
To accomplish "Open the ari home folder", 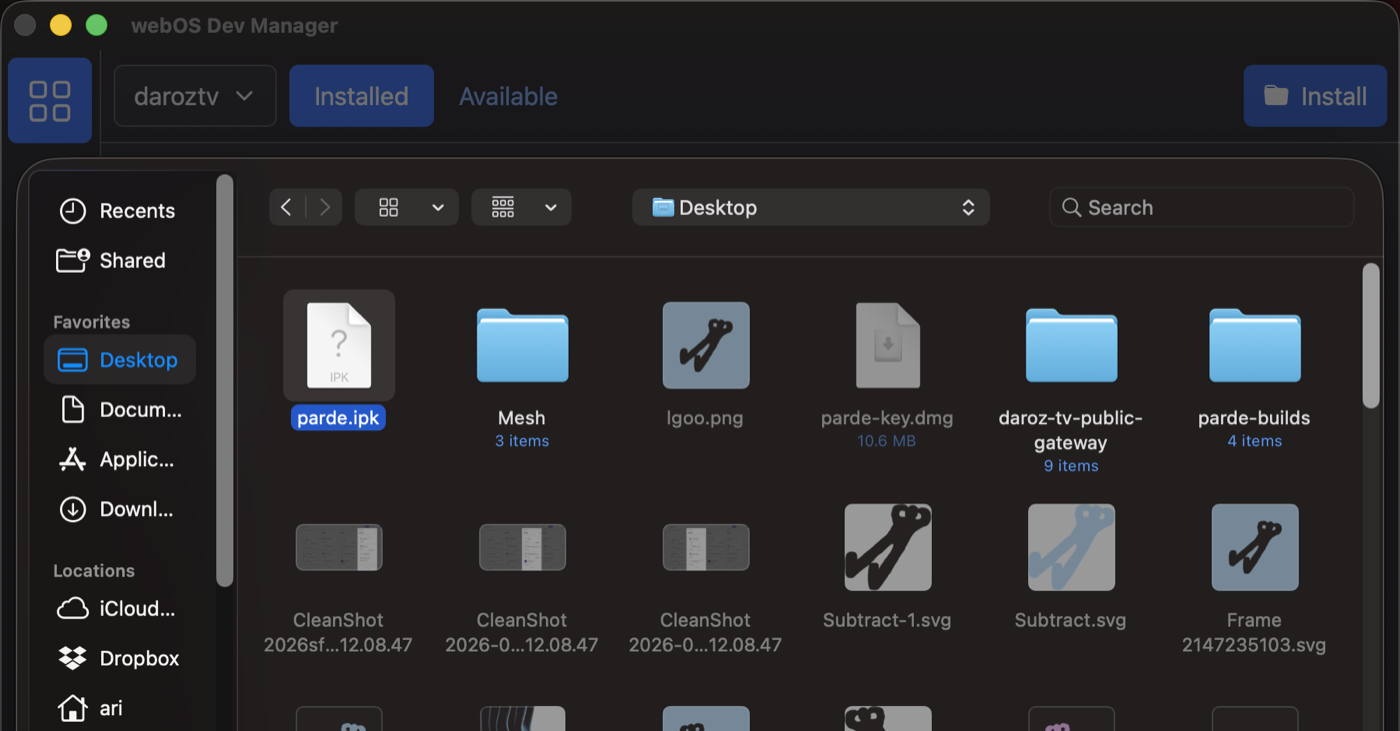I will [x=120, y=708].
